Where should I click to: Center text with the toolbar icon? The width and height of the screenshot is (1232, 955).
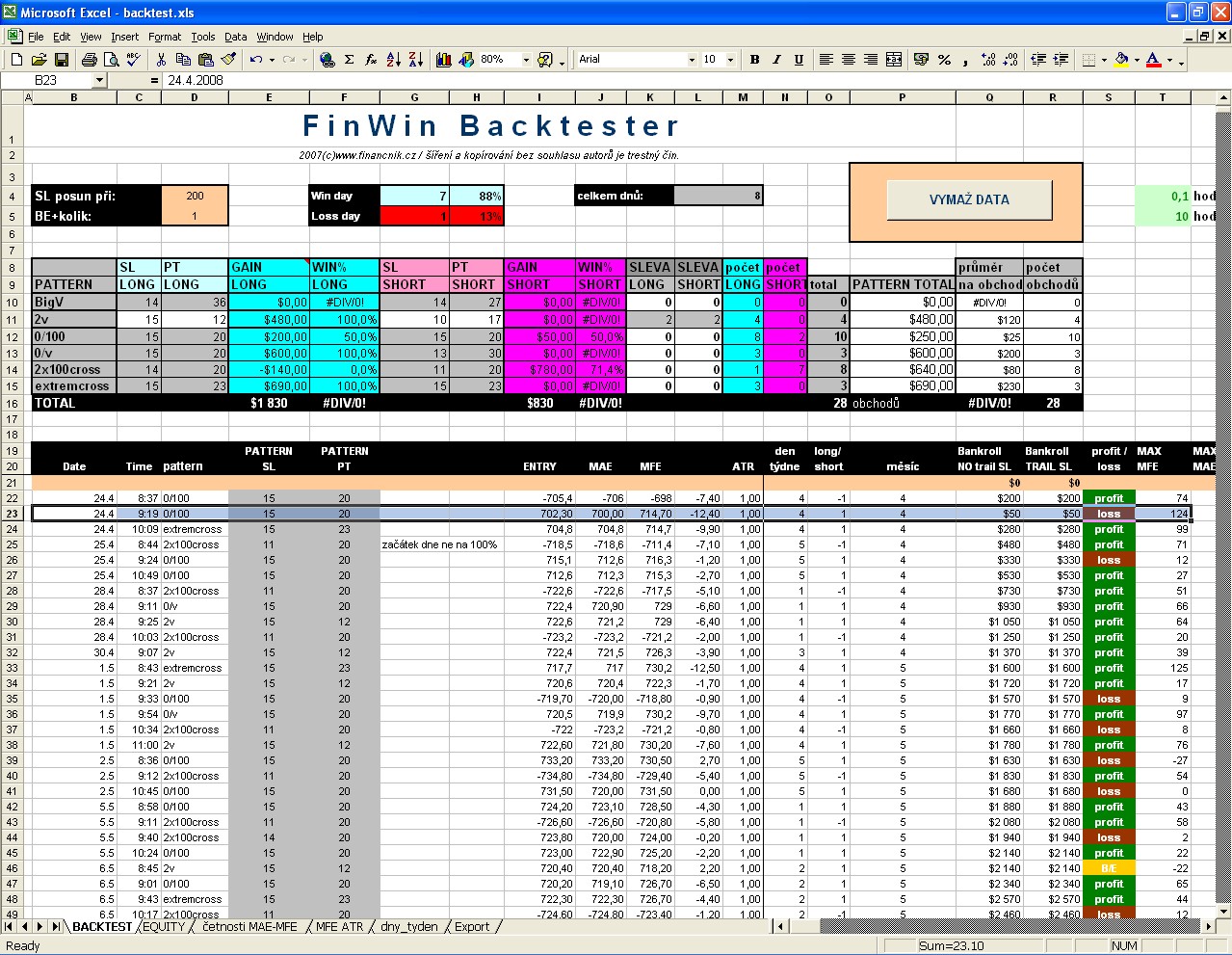[848, 60]
